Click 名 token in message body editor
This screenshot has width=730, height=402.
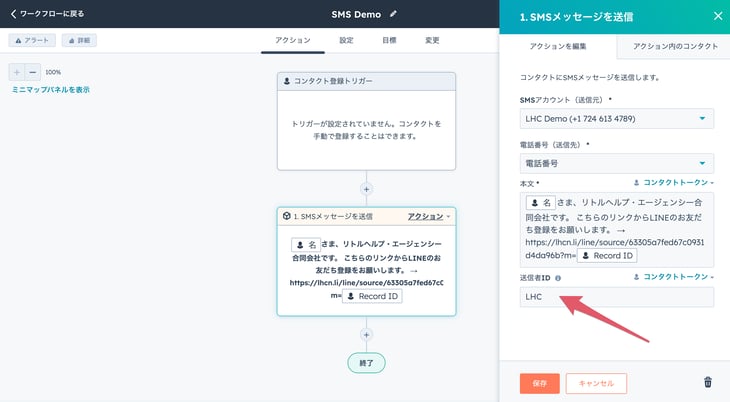pos(541,203)
